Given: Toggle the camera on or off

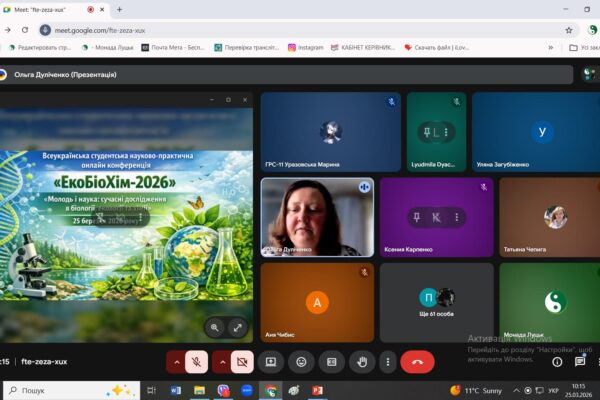Looking at the screenshot, I should click(x=241, y=361).
